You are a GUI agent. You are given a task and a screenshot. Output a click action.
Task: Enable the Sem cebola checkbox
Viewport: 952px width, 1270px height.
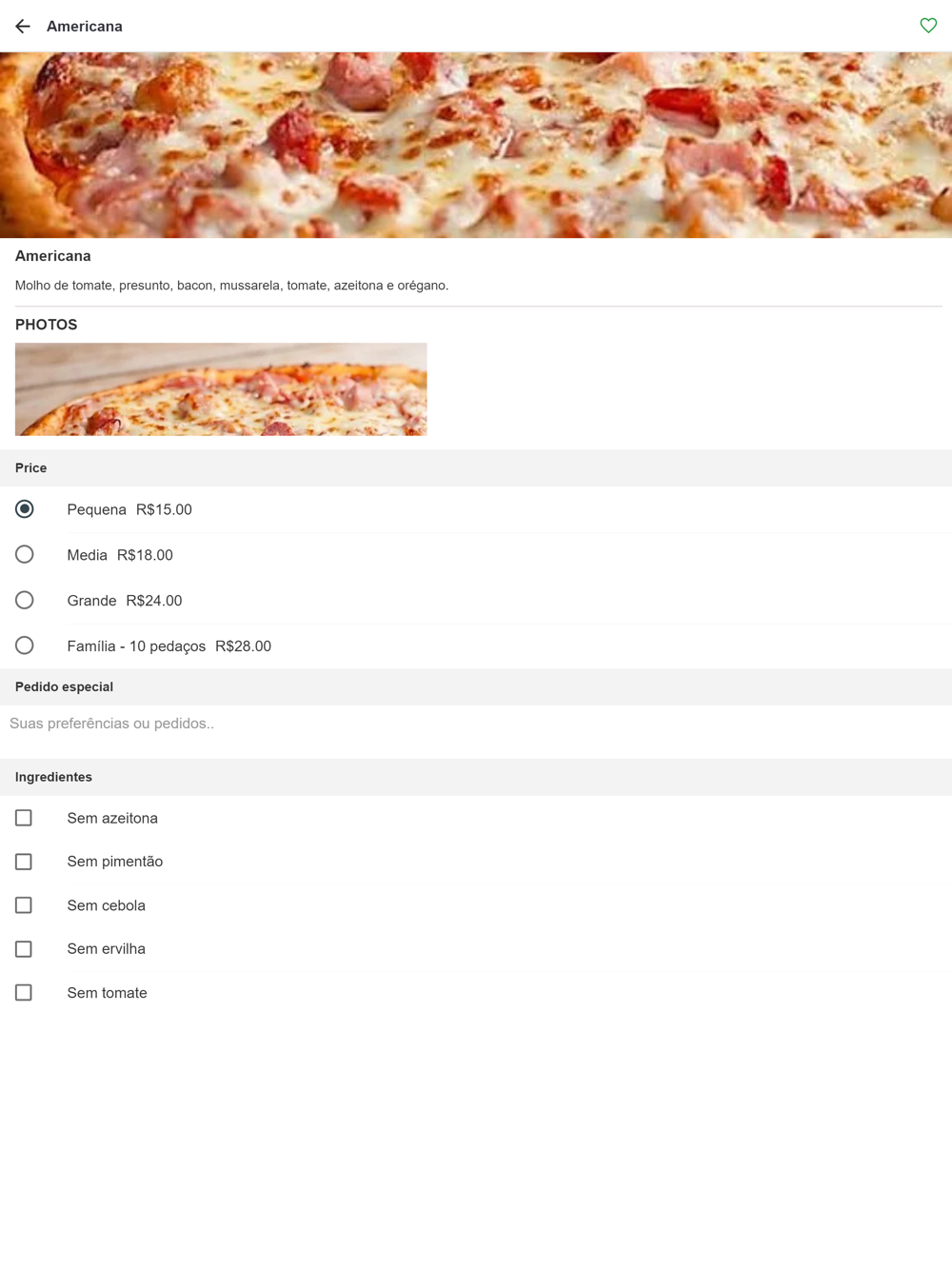pyautogui.click(x=24, y=905)
